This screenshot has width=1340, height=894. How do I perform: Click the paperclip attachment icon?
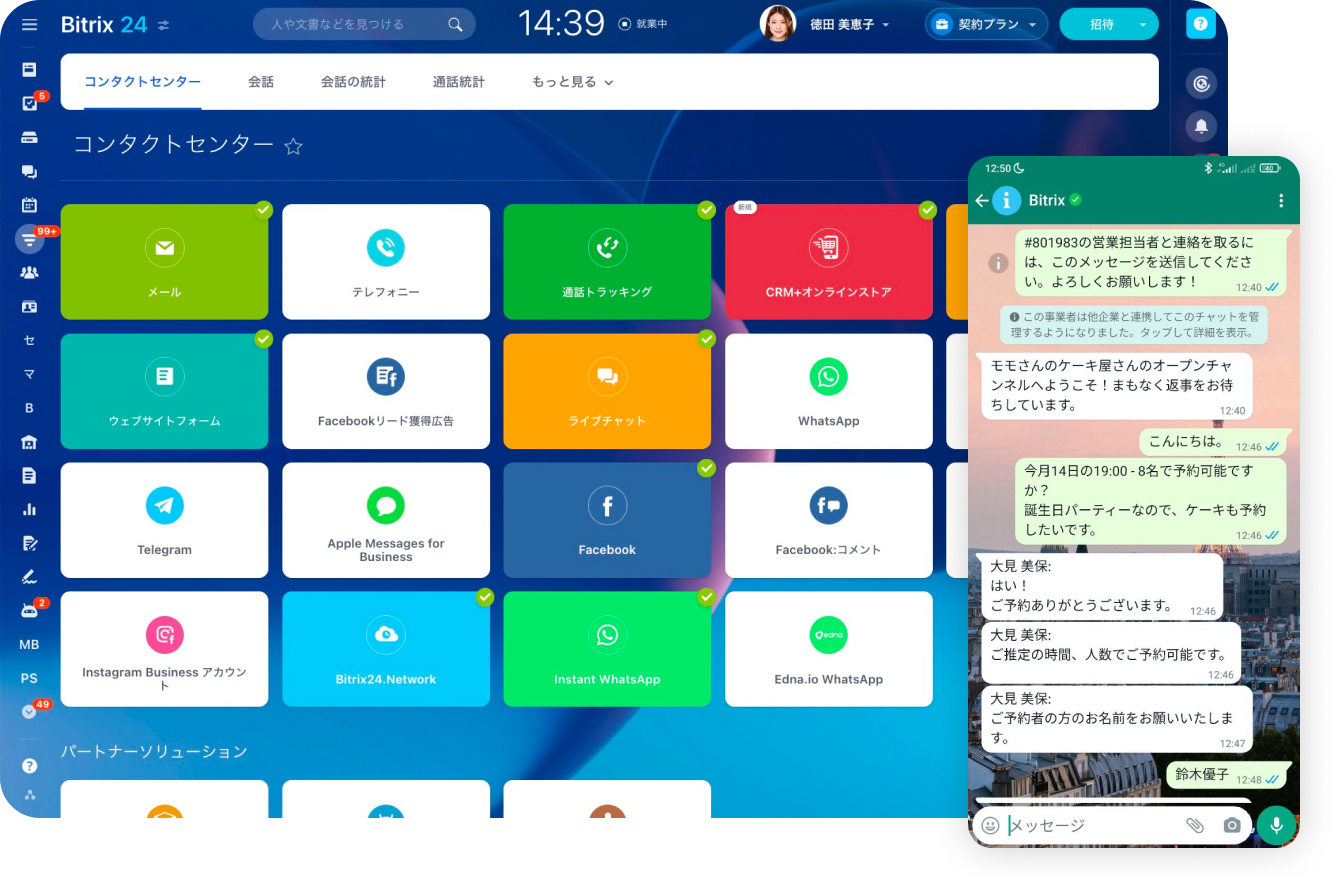(1194, 825)
